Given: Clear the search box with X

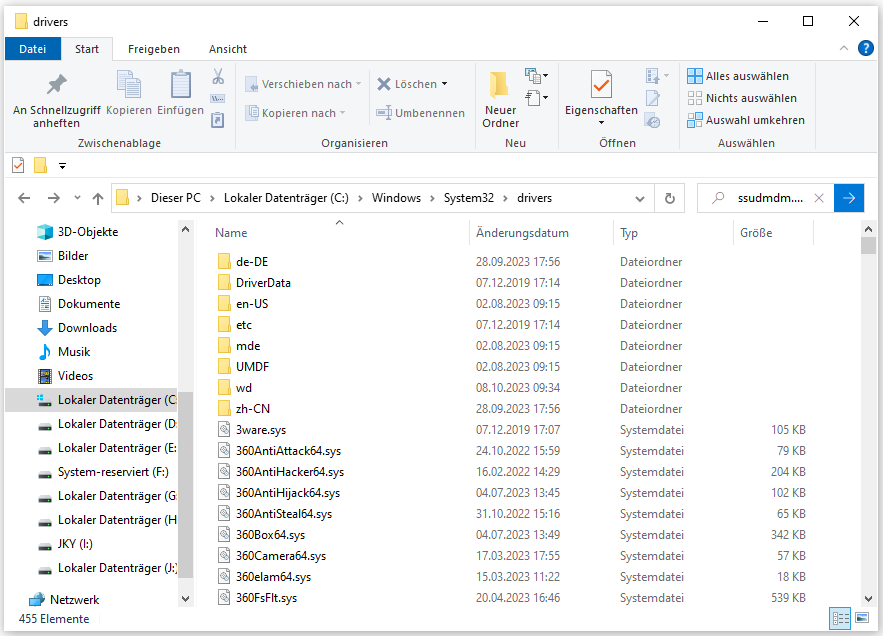Looking at the screenshot, I should pyautogui.click(x=819, y=198).
